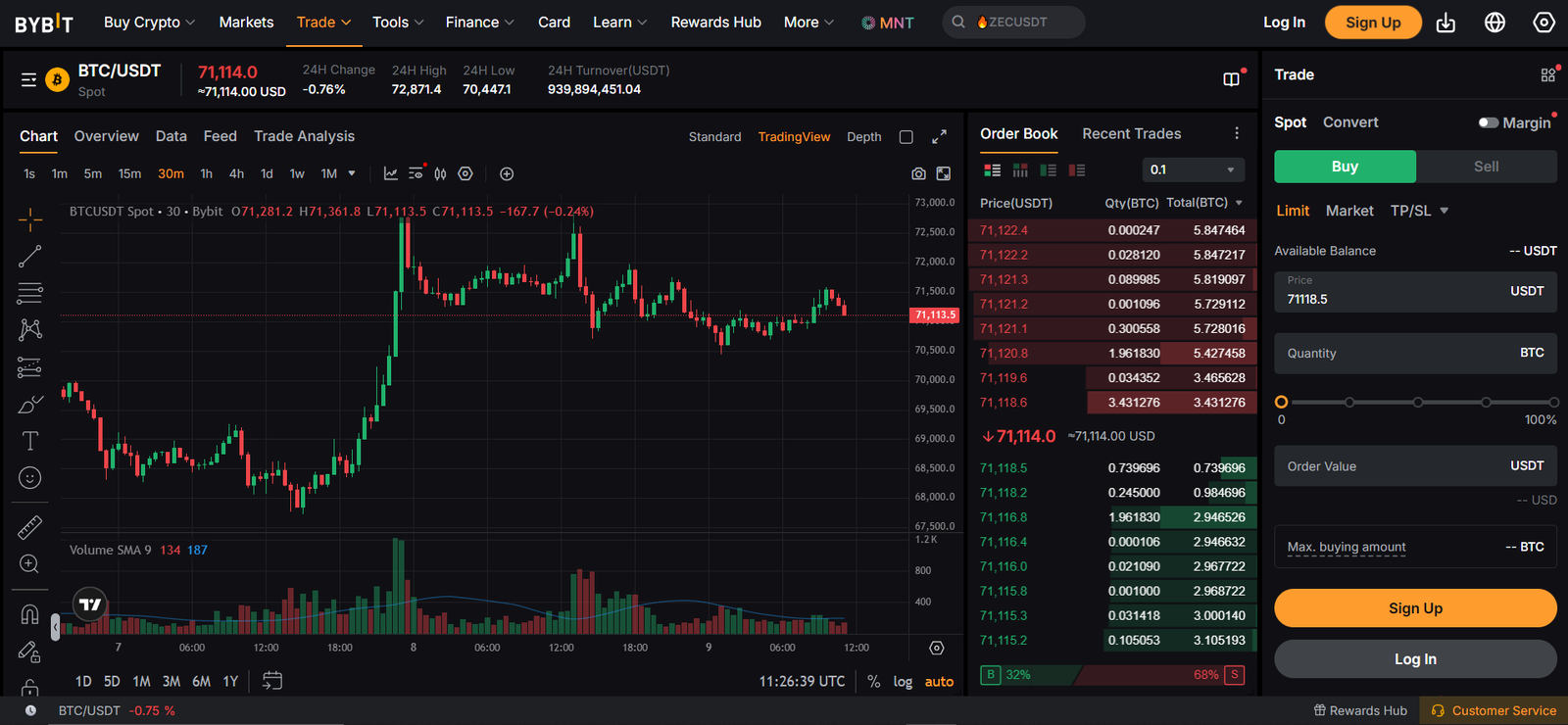The width and height of the screenshot is (1568, 725).
Task: Activate the zoom in tool
Action: tap(30, 564)
